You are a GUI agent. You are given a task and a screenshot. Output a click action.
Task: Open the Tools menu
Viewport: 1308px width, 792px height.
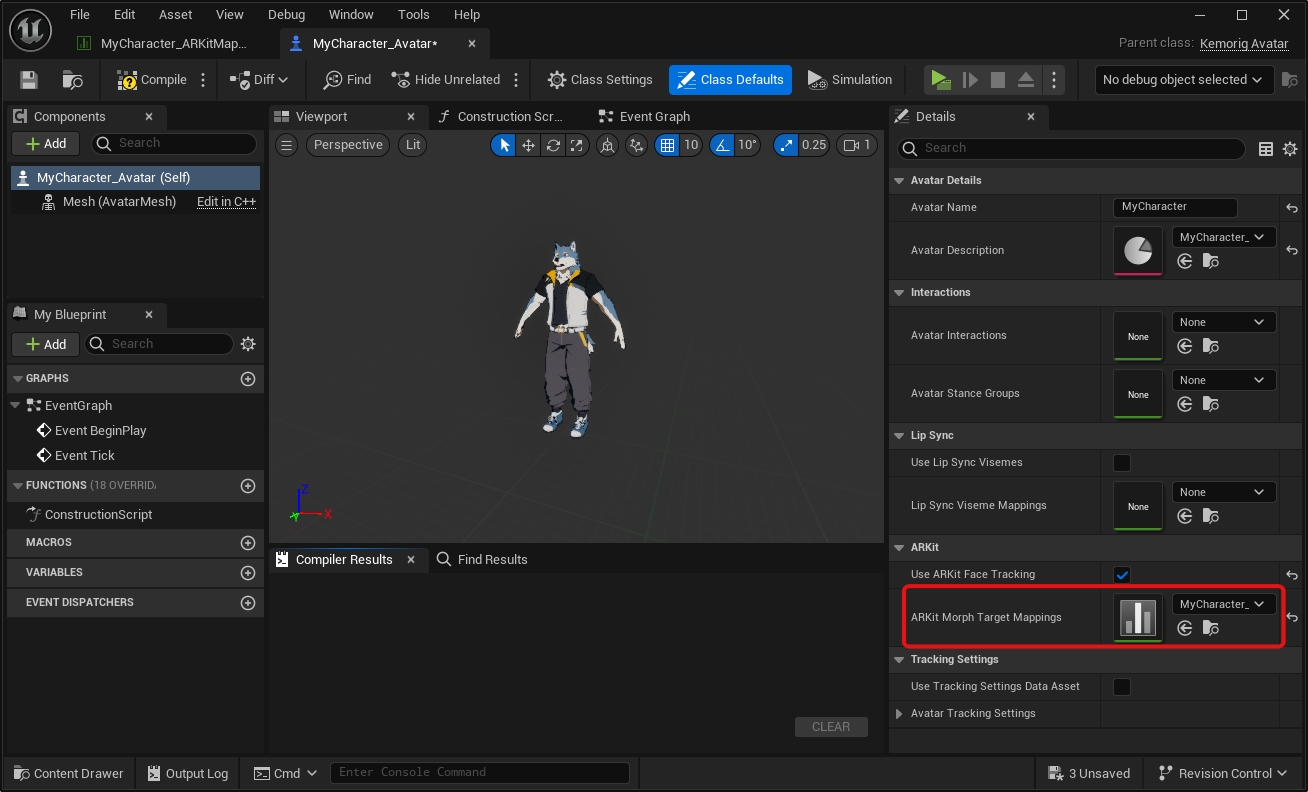point(413,15)
